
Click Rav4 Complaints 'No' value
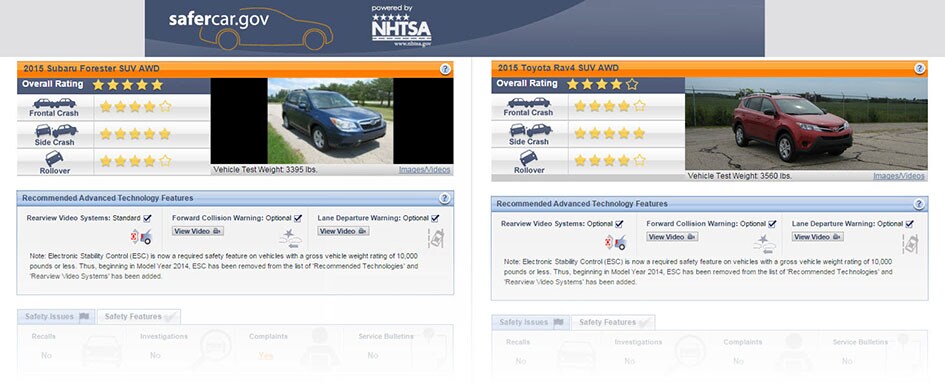(x=738, y=362)
